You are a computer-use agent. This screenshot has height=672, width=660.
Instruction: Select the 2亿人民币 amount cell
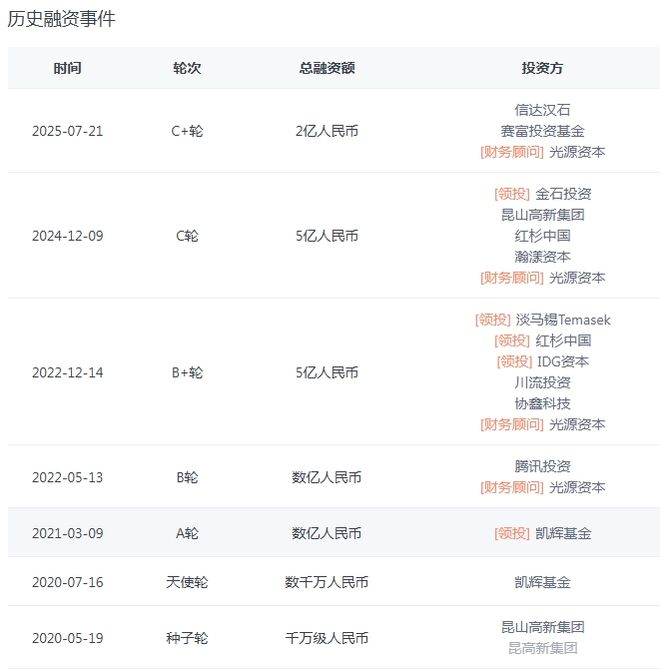(327, 131)
